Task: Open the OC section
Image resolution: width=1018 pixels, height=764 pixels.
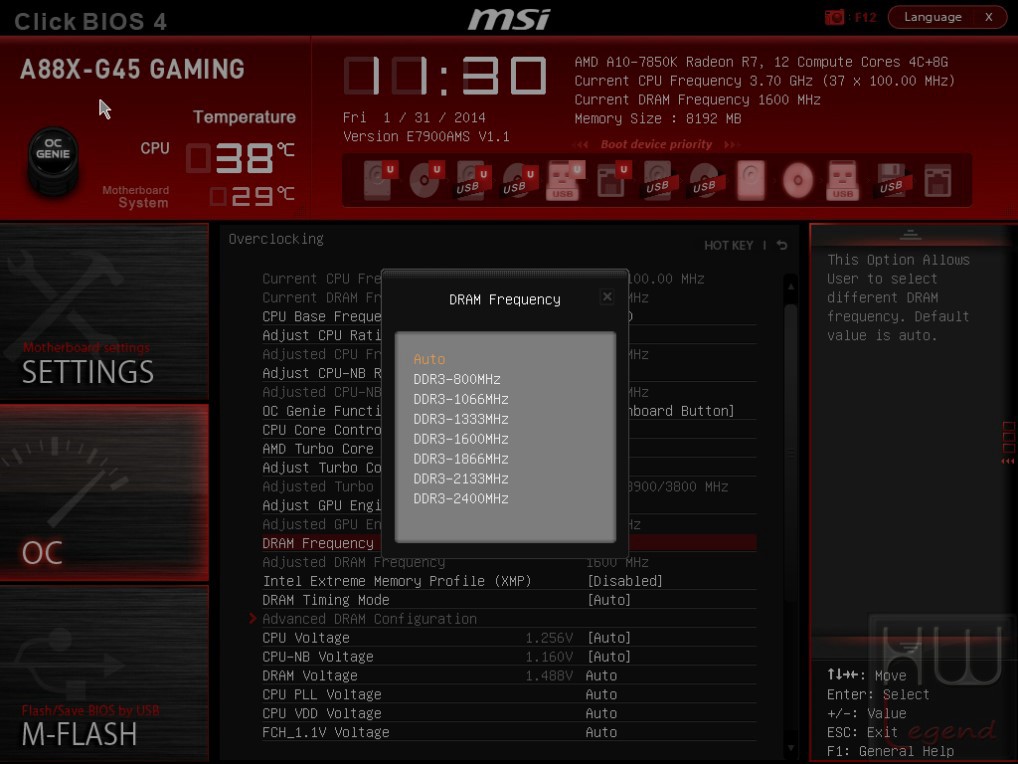Action: (x=105, y=493)
